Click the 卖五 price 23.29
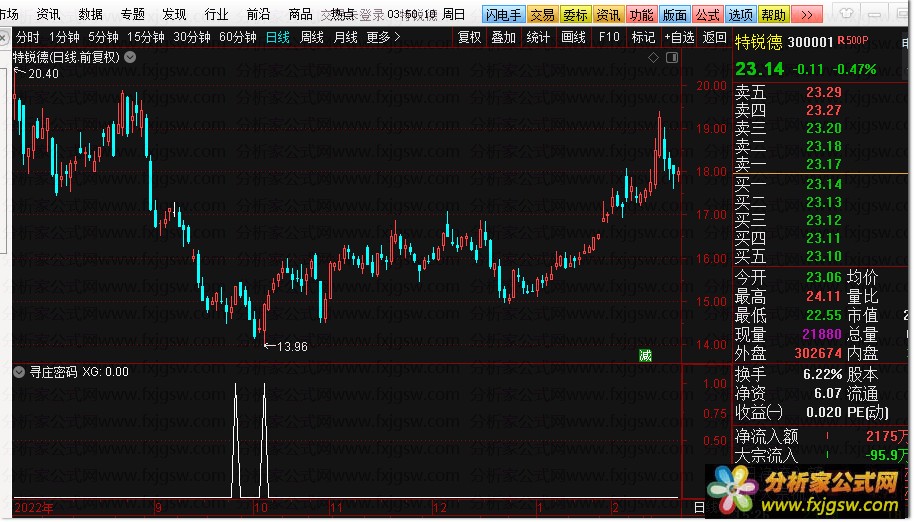 pyautogui.click(x=824, y=92)
